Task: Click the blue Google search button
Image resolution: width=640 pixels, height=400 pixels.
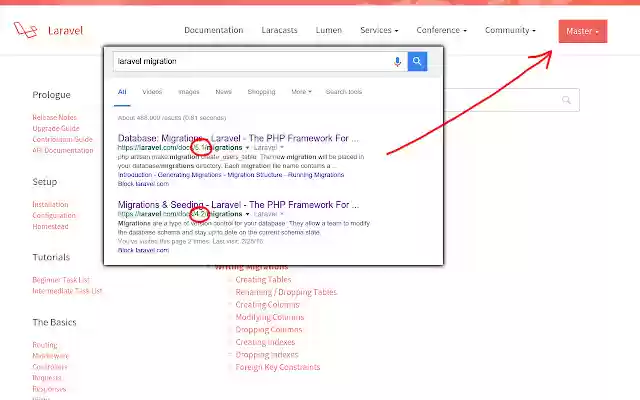Action: (417, 61)
